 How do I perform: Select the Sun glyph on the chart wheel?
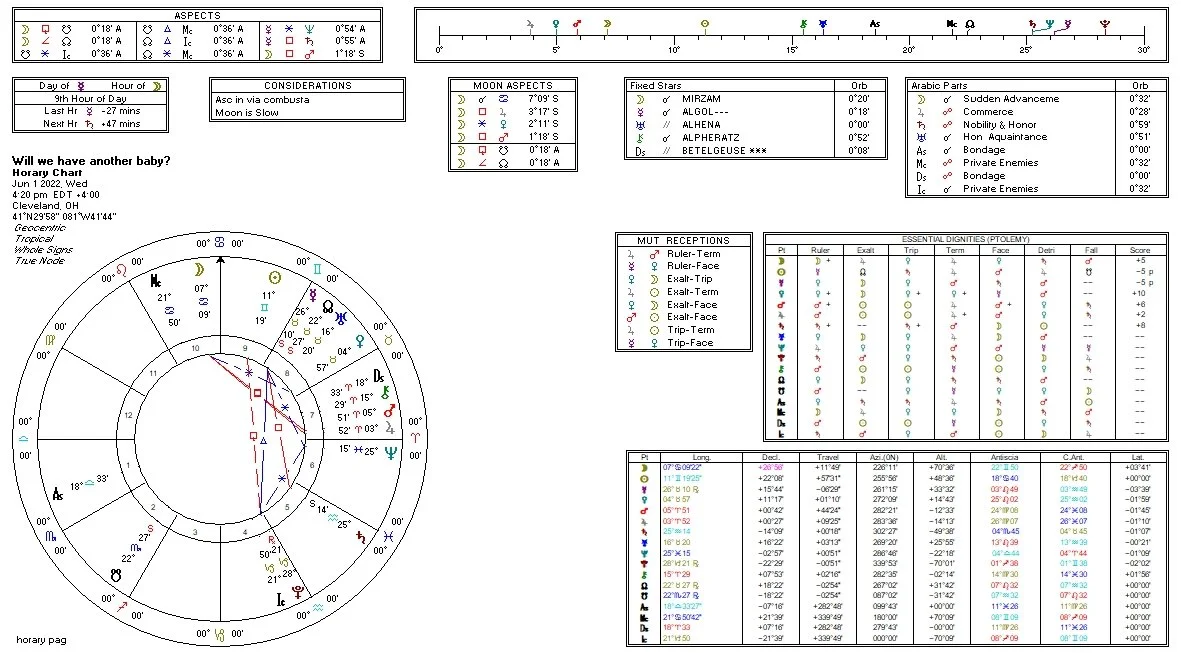pyautogui.click(x=274, y=278)
